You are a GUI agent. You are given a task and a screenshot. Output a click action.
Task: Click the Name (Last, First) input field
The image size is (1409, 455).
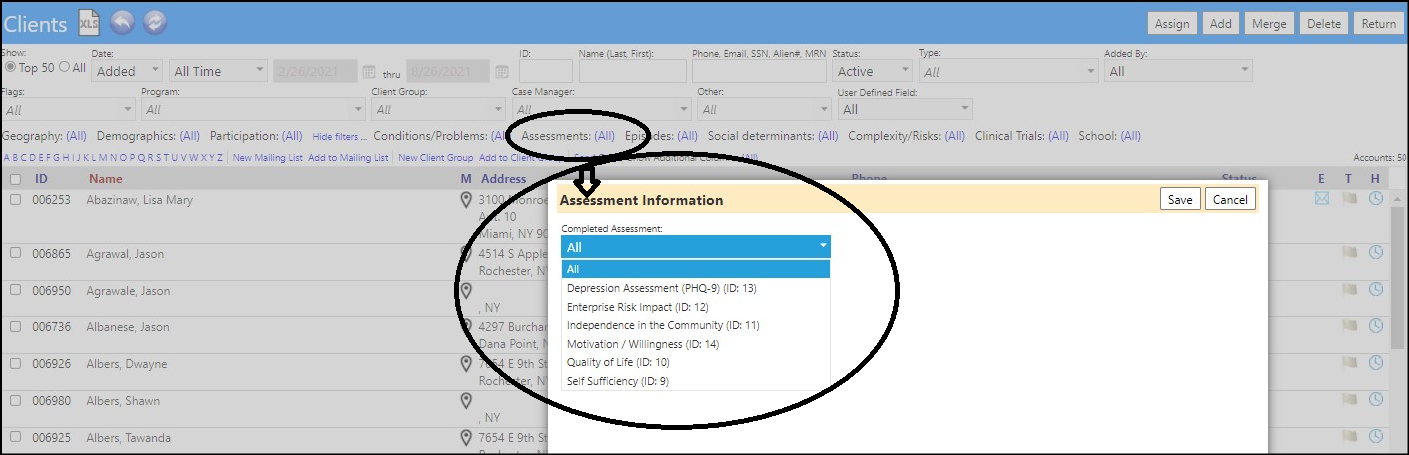coord(633,71)
